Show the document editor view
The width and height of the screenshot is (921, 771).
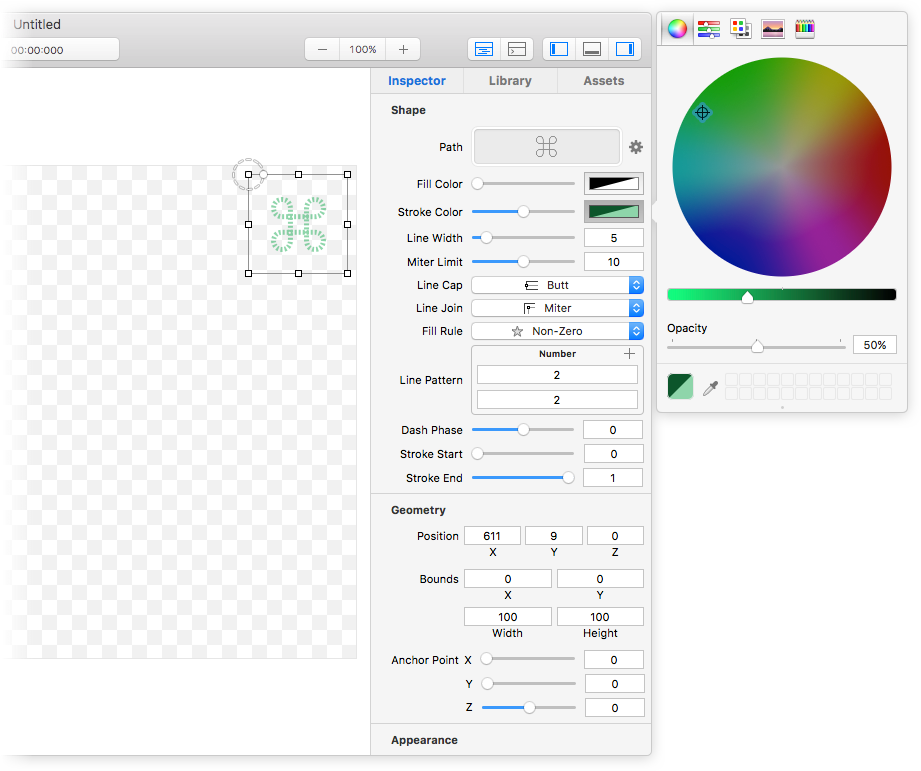coord(484,49)
